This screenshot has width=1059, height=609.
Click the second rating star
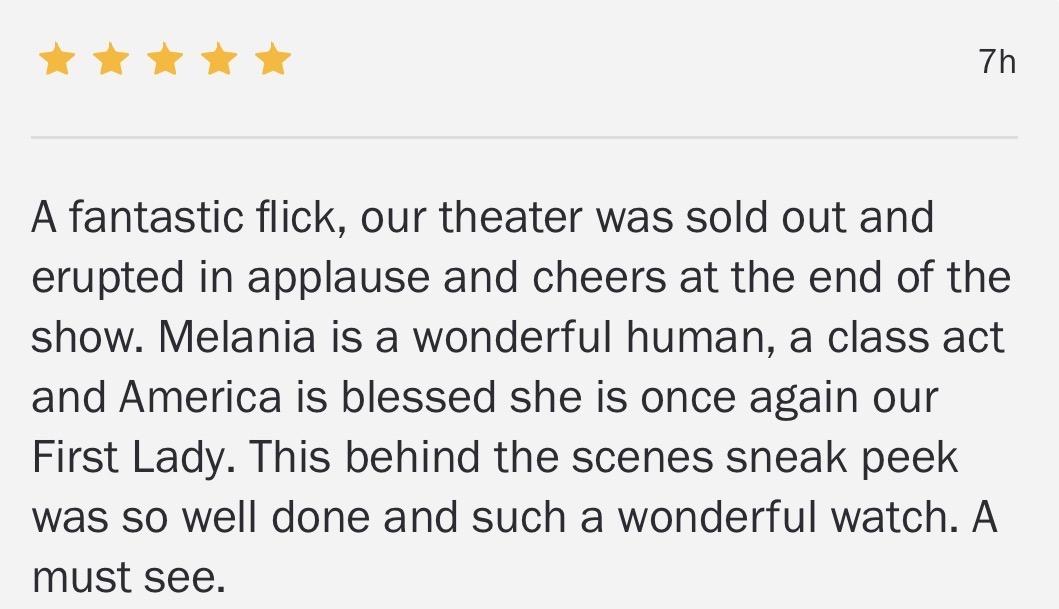point(111,61)
